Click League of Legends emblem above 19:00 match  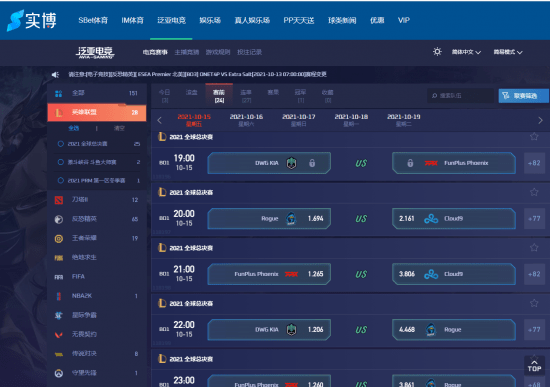pos(162,136)
